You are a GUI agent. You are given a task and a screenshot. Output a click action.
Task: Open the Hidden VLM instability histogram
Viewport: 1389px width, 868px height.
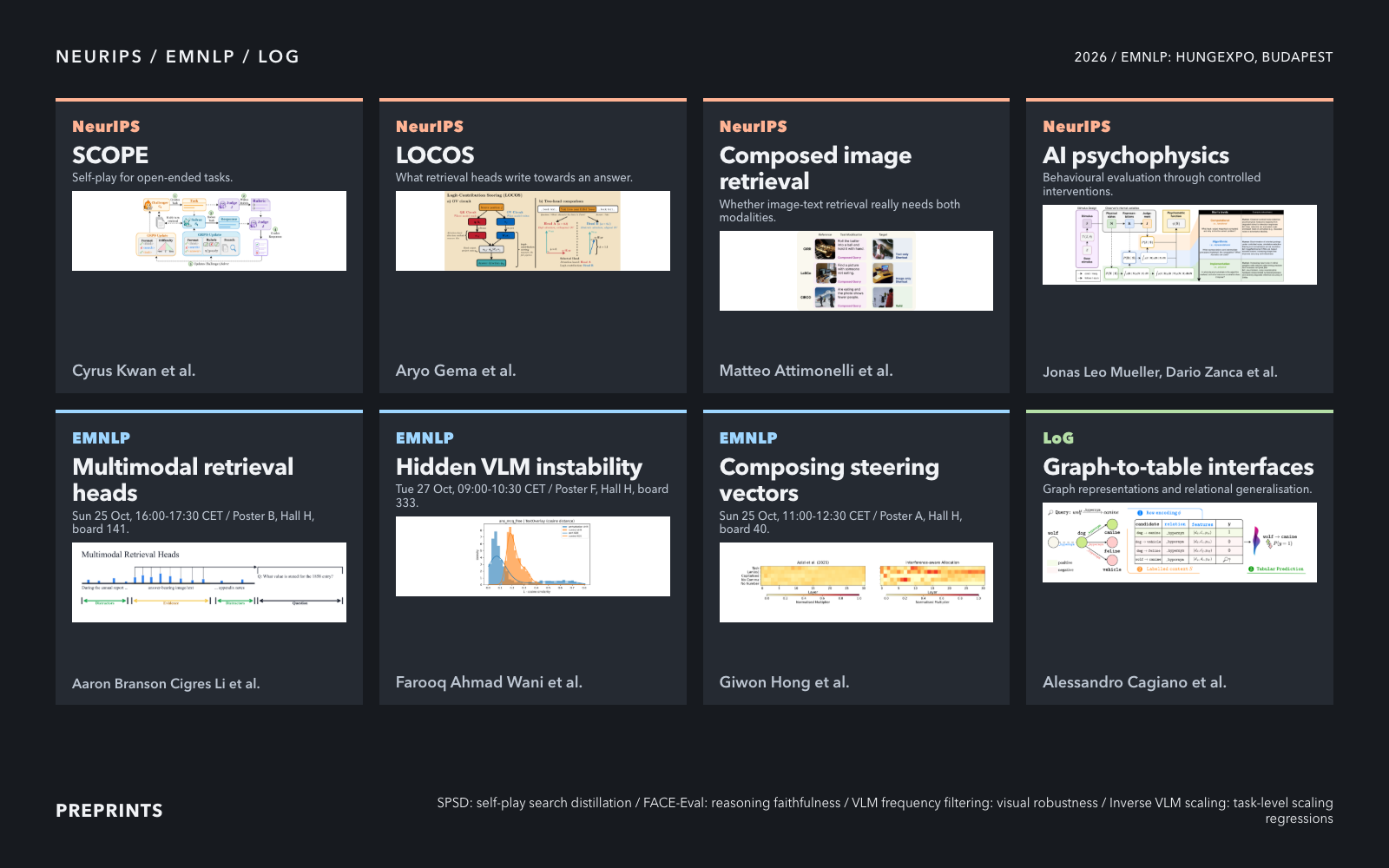[533, 556]
